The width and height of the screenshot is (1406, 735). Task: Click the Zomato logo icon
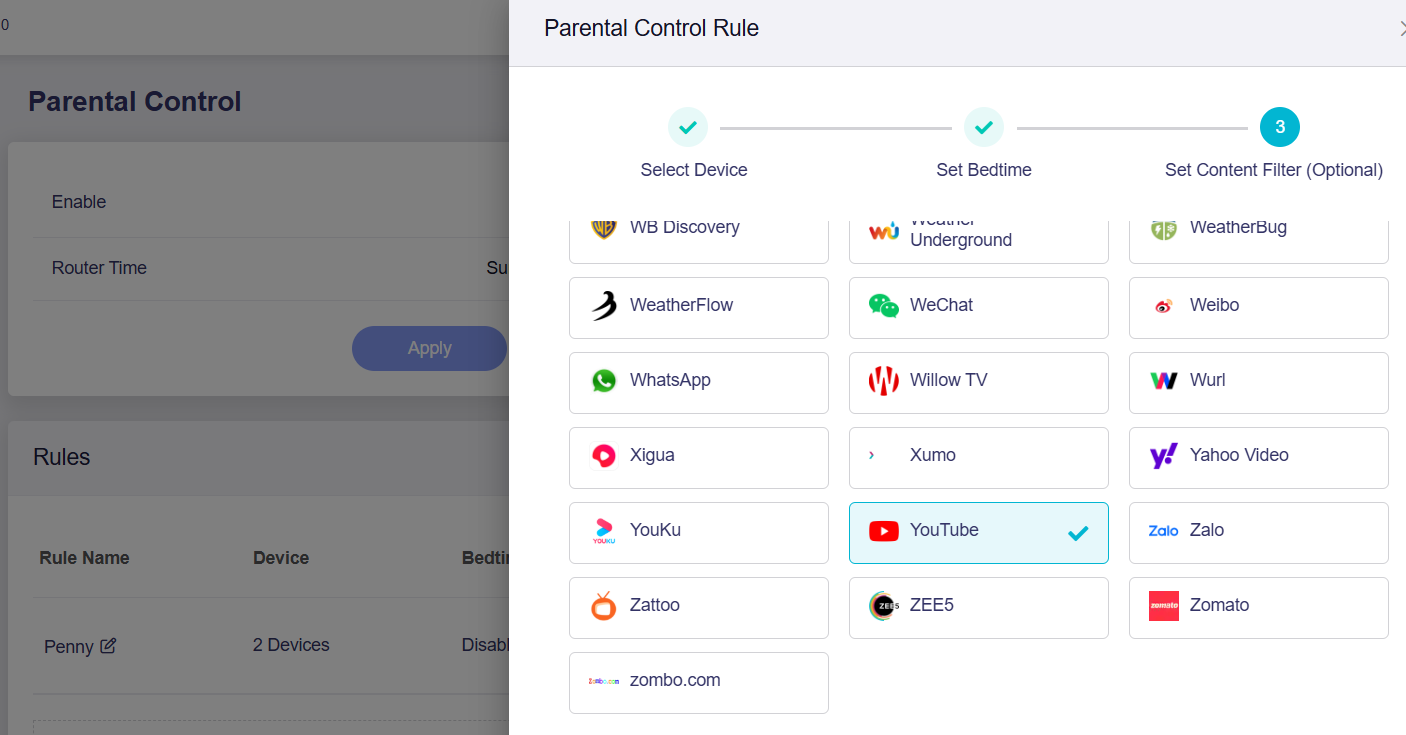pyautogui.click(x=1164, y=606)
